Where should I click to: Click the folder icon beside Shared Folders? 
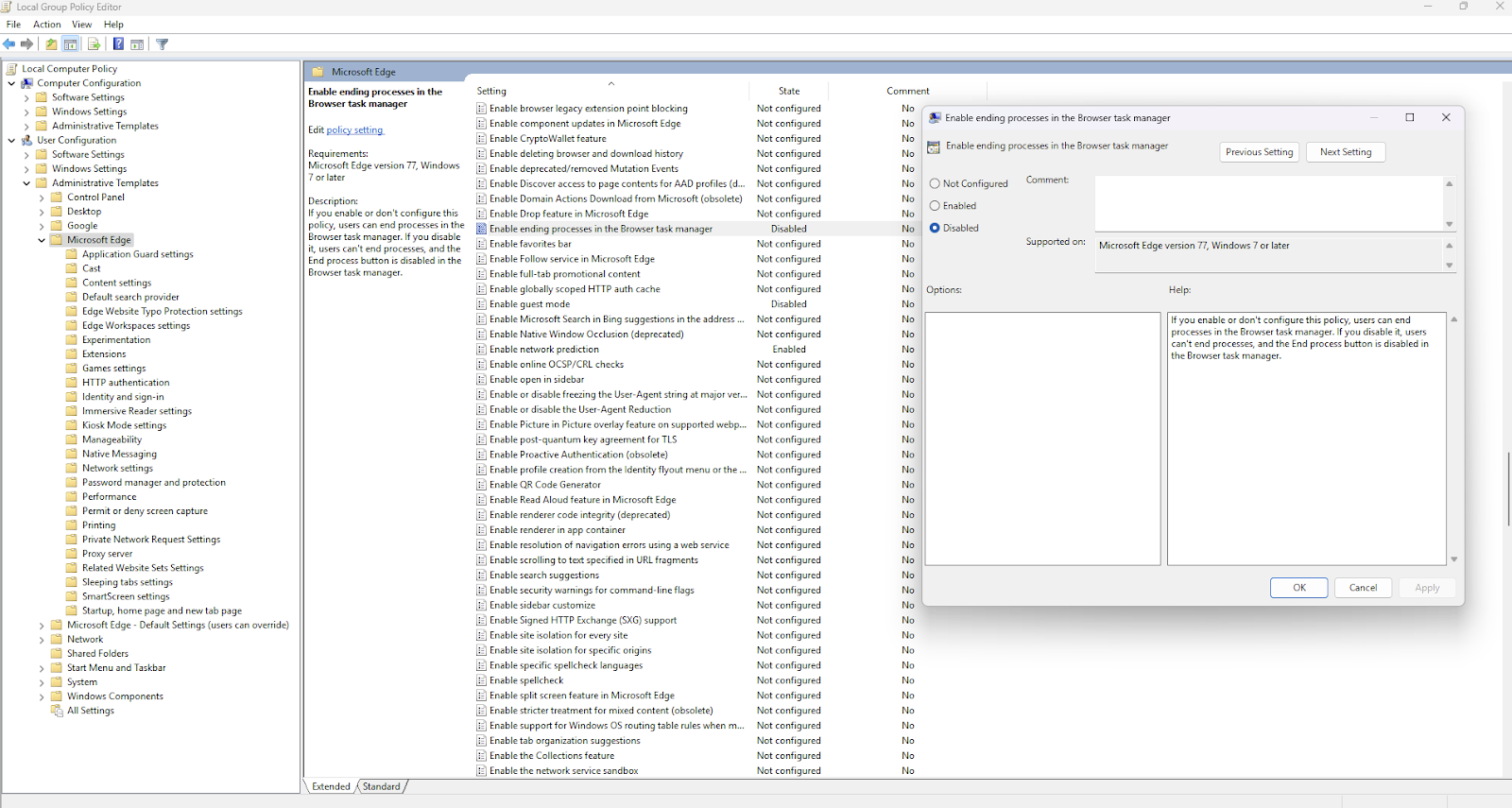coord(57,653)
